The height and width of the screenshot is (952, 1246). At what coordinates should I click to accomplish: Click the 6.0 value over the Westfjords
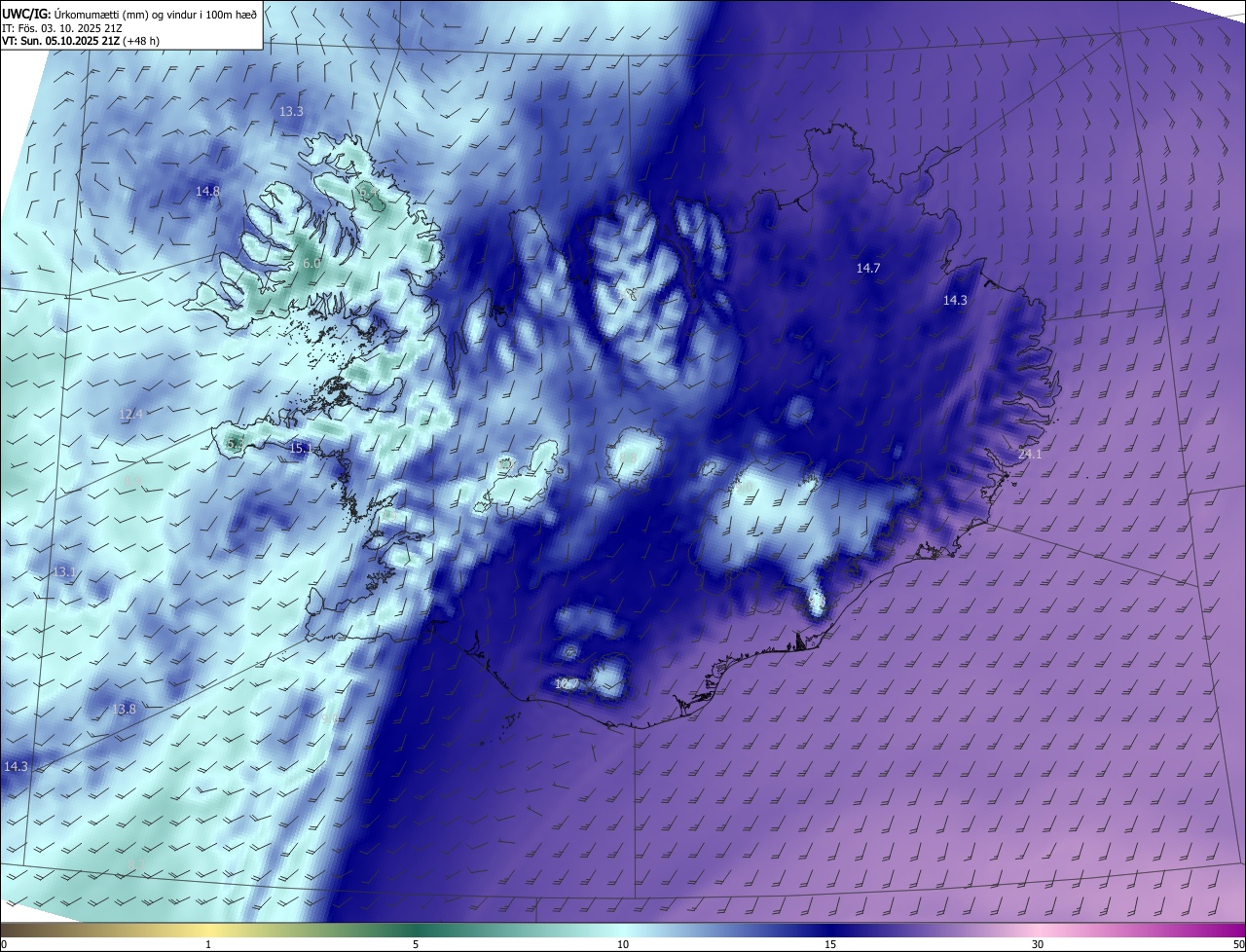coord(311,264)
